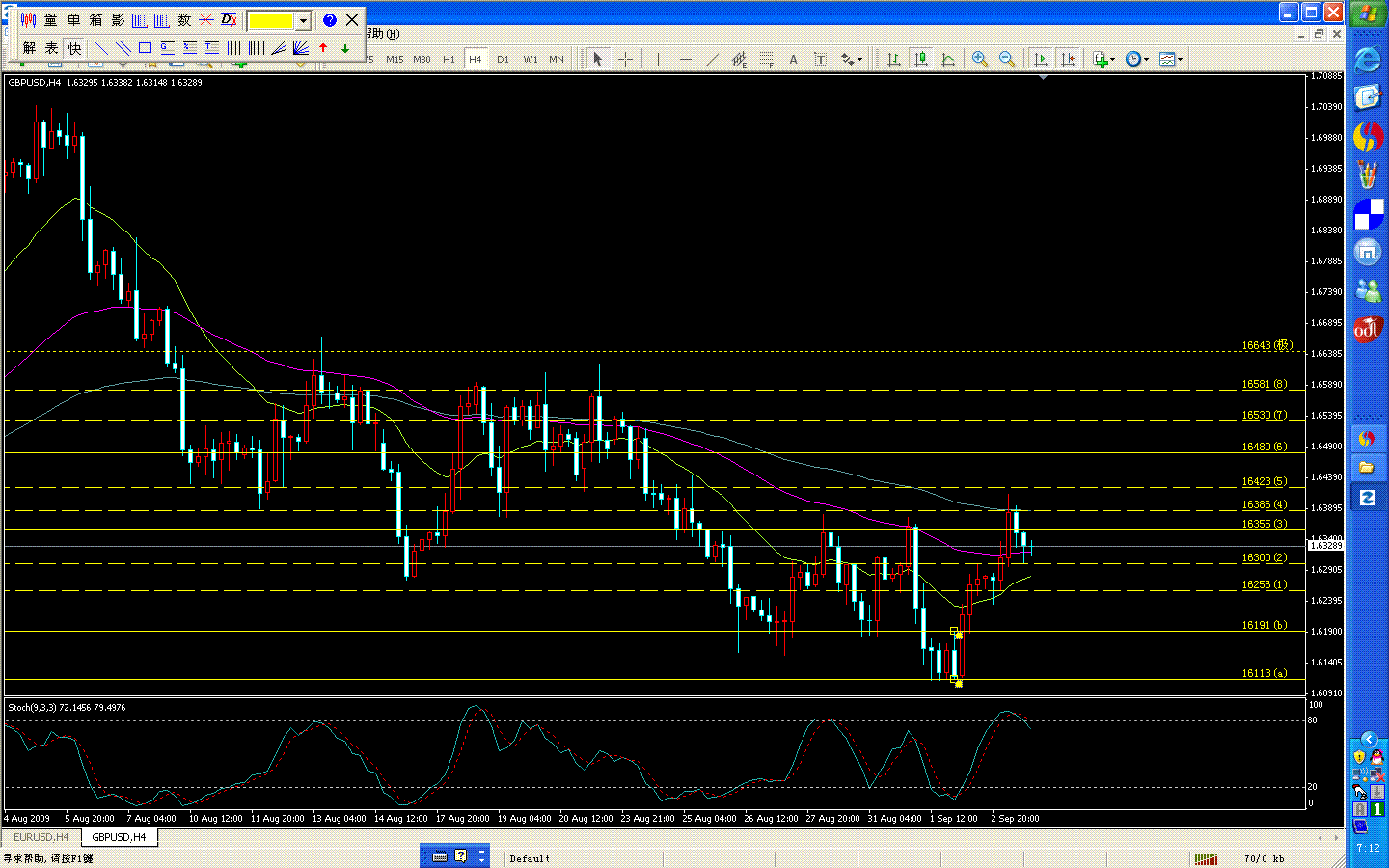Click the candlestick icon in the floating toolbar

[28, 19]
